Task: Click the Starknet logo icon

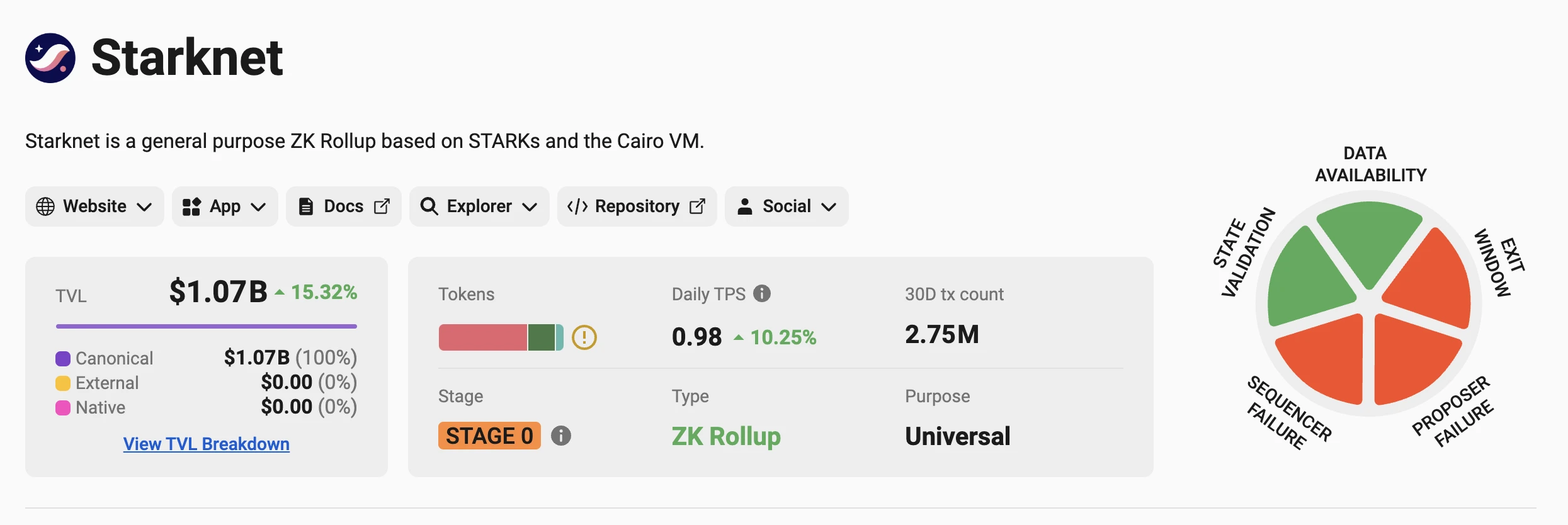Action: click(50, 58)
